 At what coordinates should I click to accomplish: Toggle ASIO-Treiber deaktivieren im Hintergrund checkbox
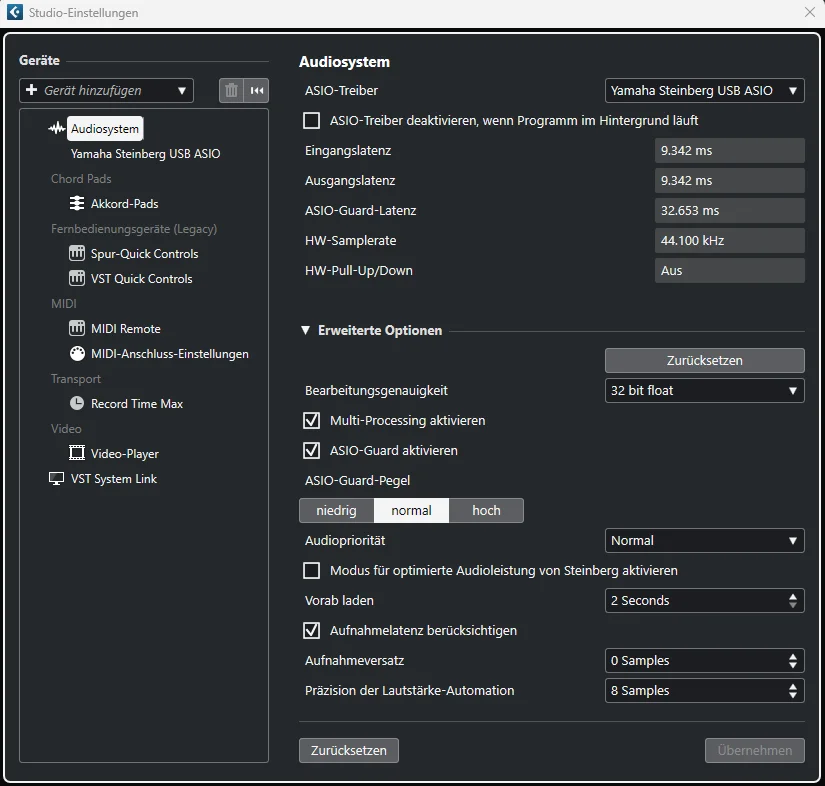311,120
